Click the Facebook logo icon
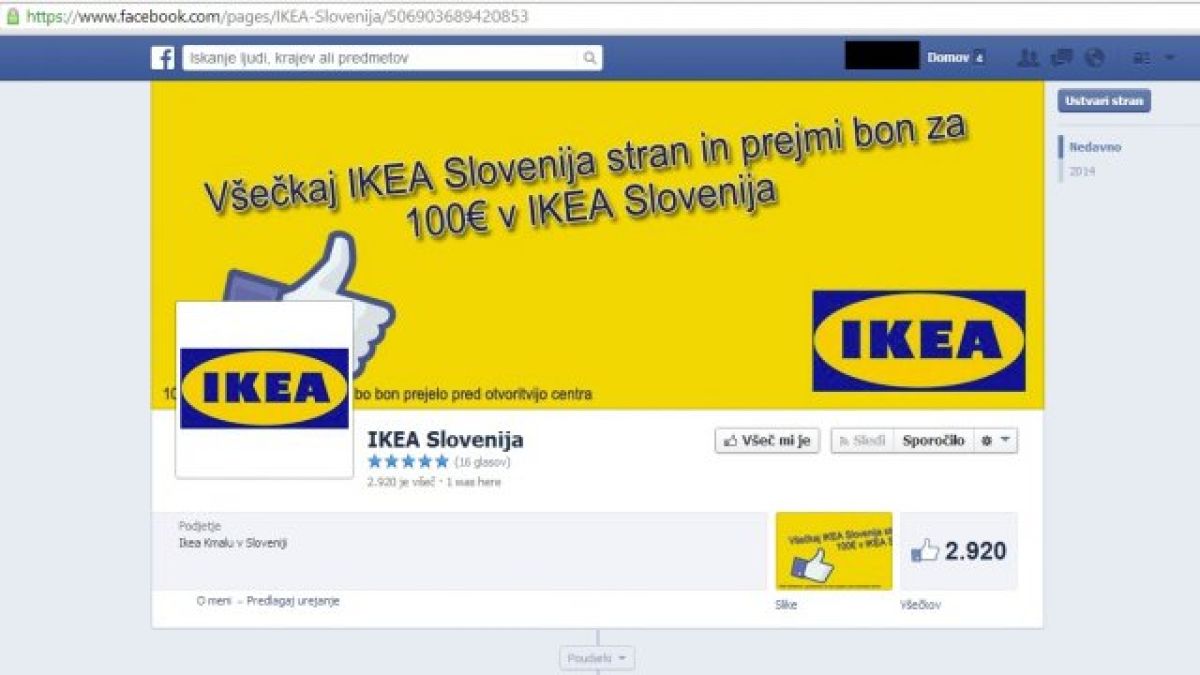 pyautogui.click(x=163, y=58)
